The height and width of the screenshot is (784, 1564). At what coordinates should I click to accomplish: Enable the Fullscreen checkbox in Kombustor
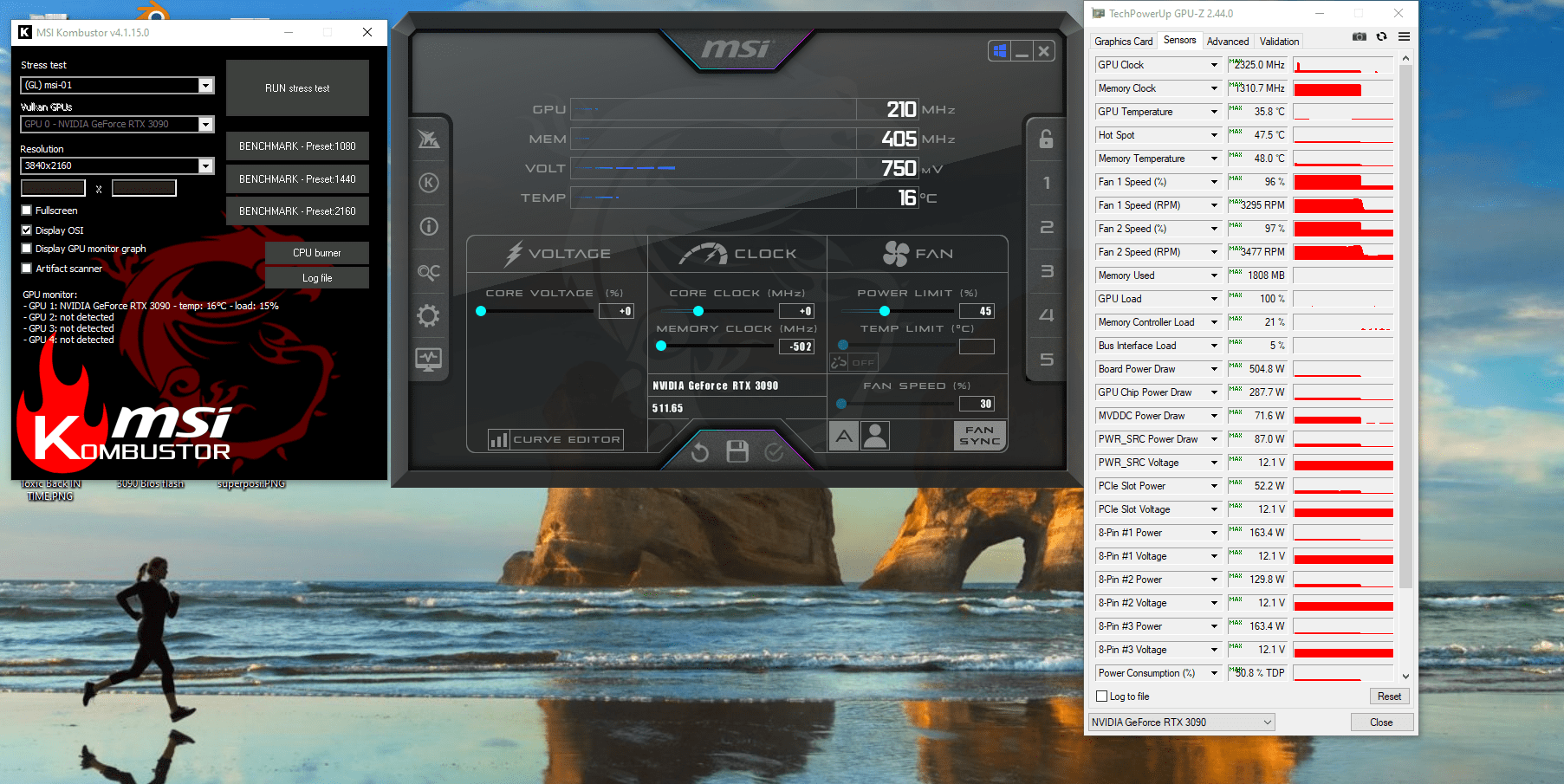27,211
